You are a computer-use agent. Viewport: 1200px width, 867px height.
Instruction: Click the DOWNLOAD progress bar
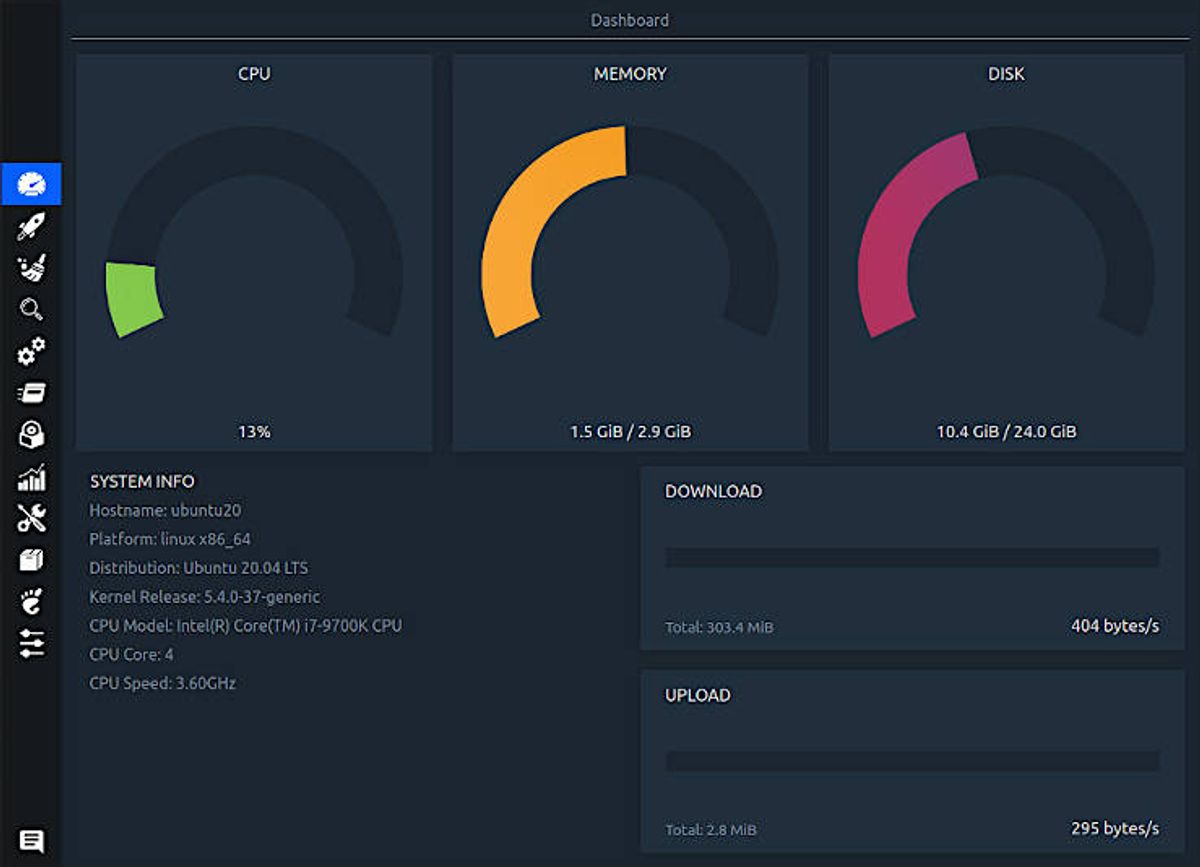point(913,556)
